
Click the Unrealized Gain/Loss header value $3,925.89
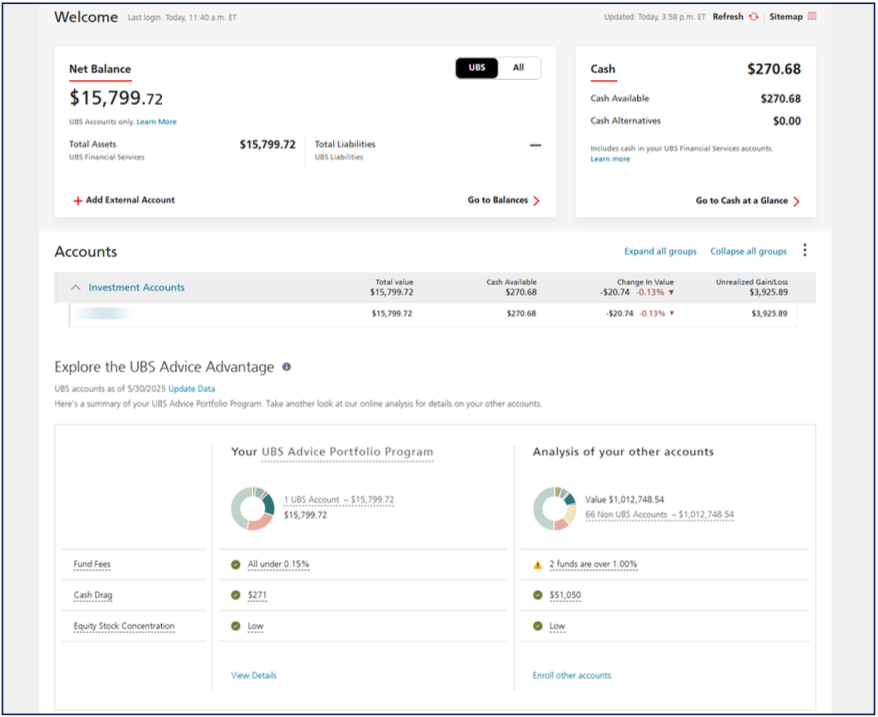click(x=768, y=292)
